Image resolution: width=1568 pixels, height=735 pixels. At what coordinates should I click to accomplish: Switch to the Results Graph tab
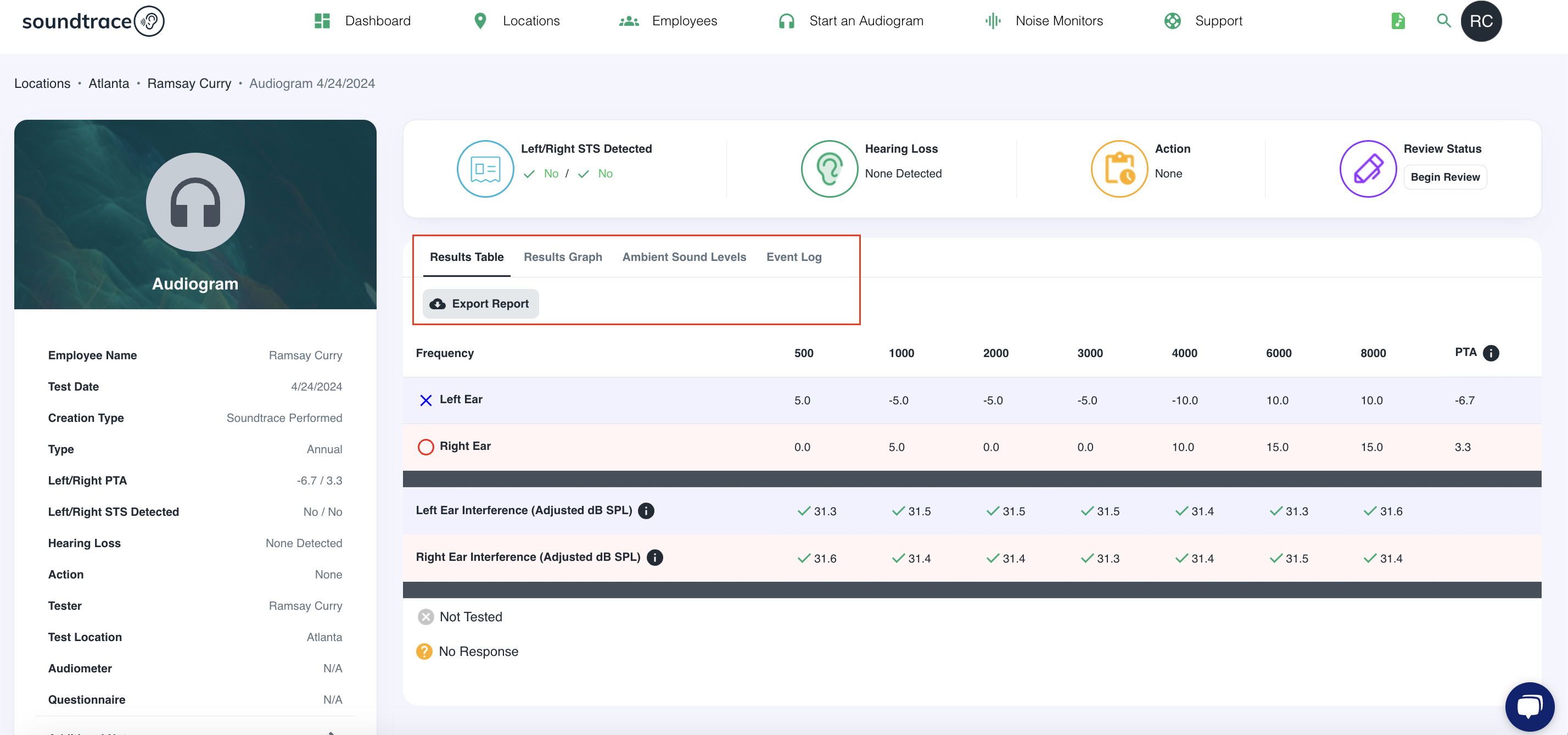[x=563, y=257]
